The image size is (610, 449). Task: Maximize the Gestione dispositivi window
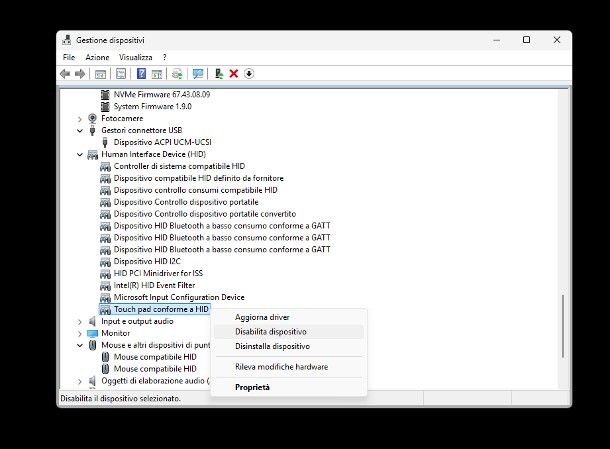(x=526, y=40)
